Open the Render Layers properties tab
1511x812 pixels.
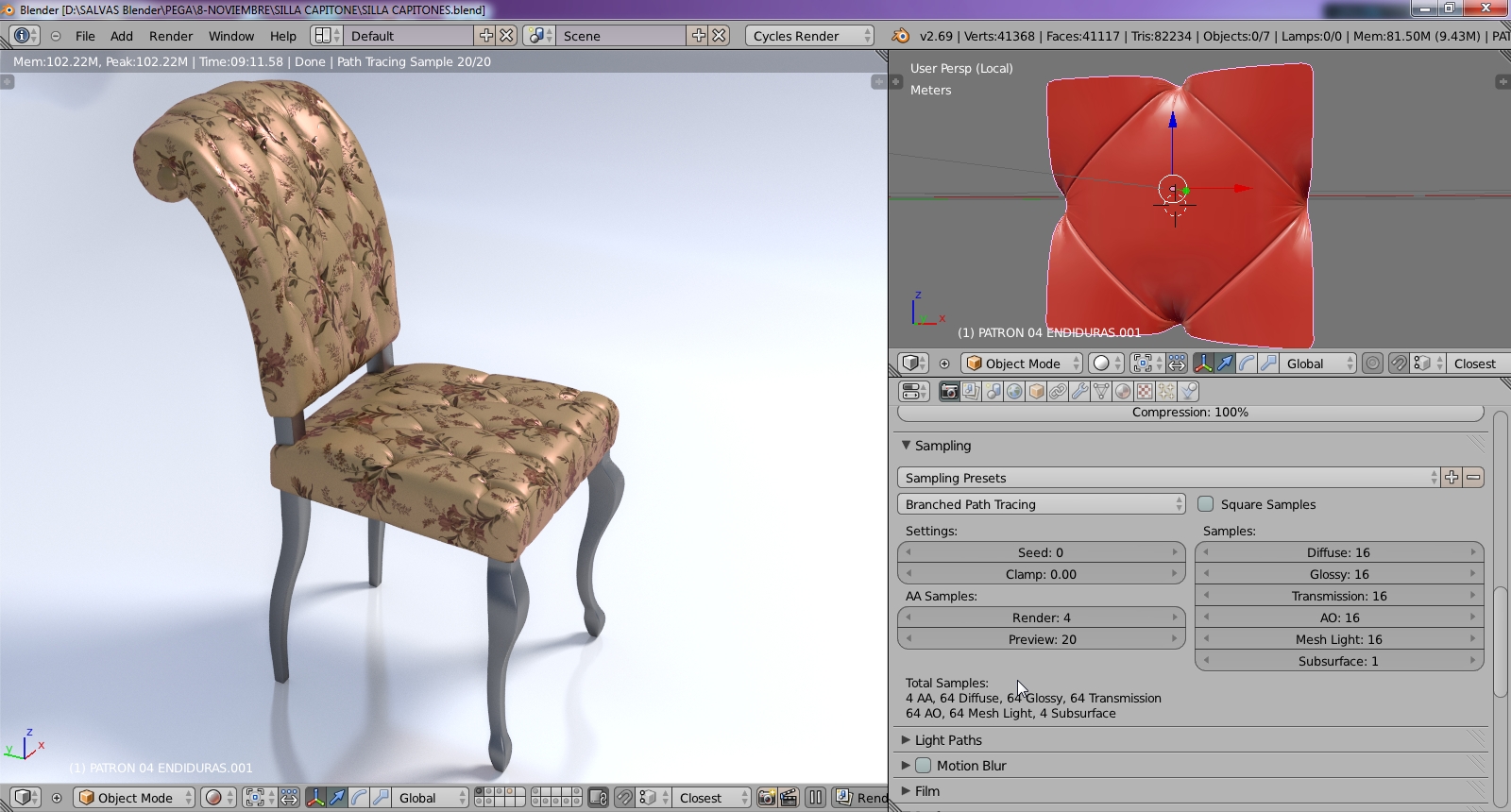tap(971, 391)
